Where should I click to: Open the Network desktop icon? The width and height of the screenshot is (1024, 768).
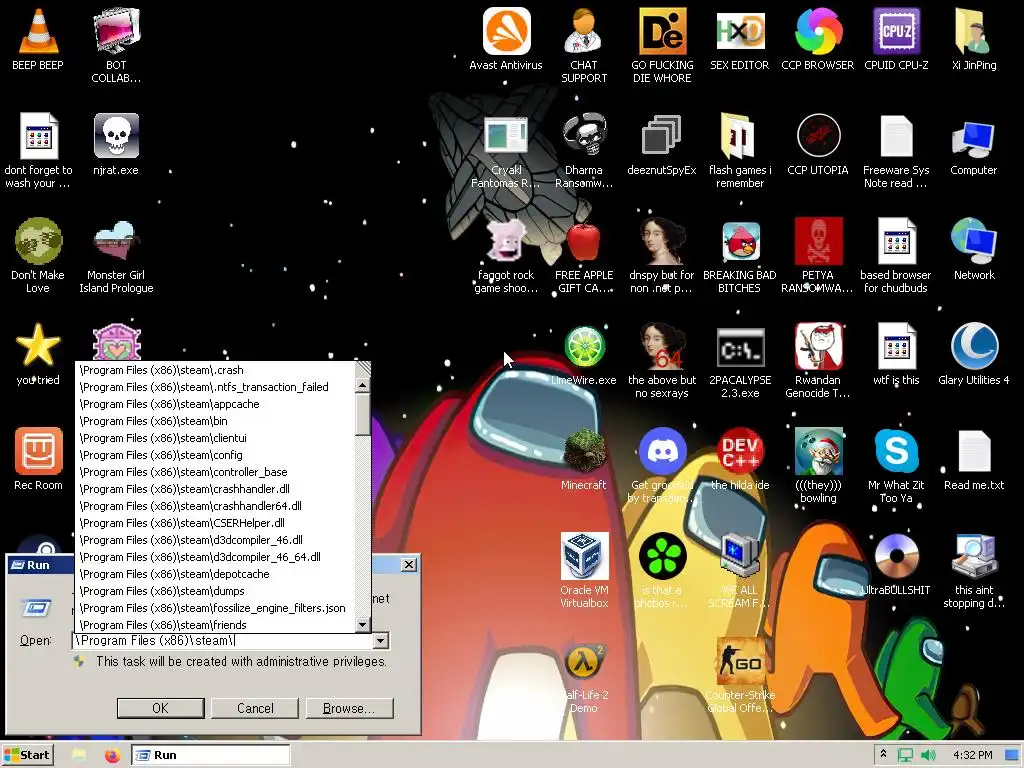(x=974, y=241)
